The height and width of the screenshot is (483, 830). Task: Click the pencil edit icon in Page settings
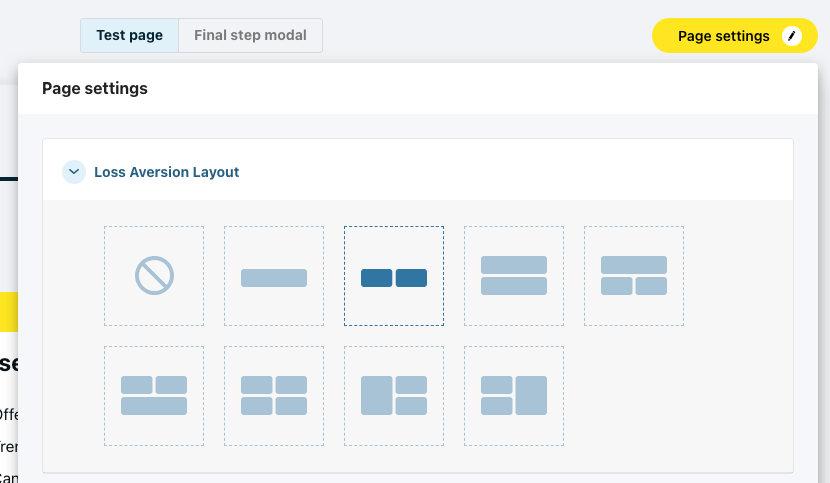click(792, 36)
